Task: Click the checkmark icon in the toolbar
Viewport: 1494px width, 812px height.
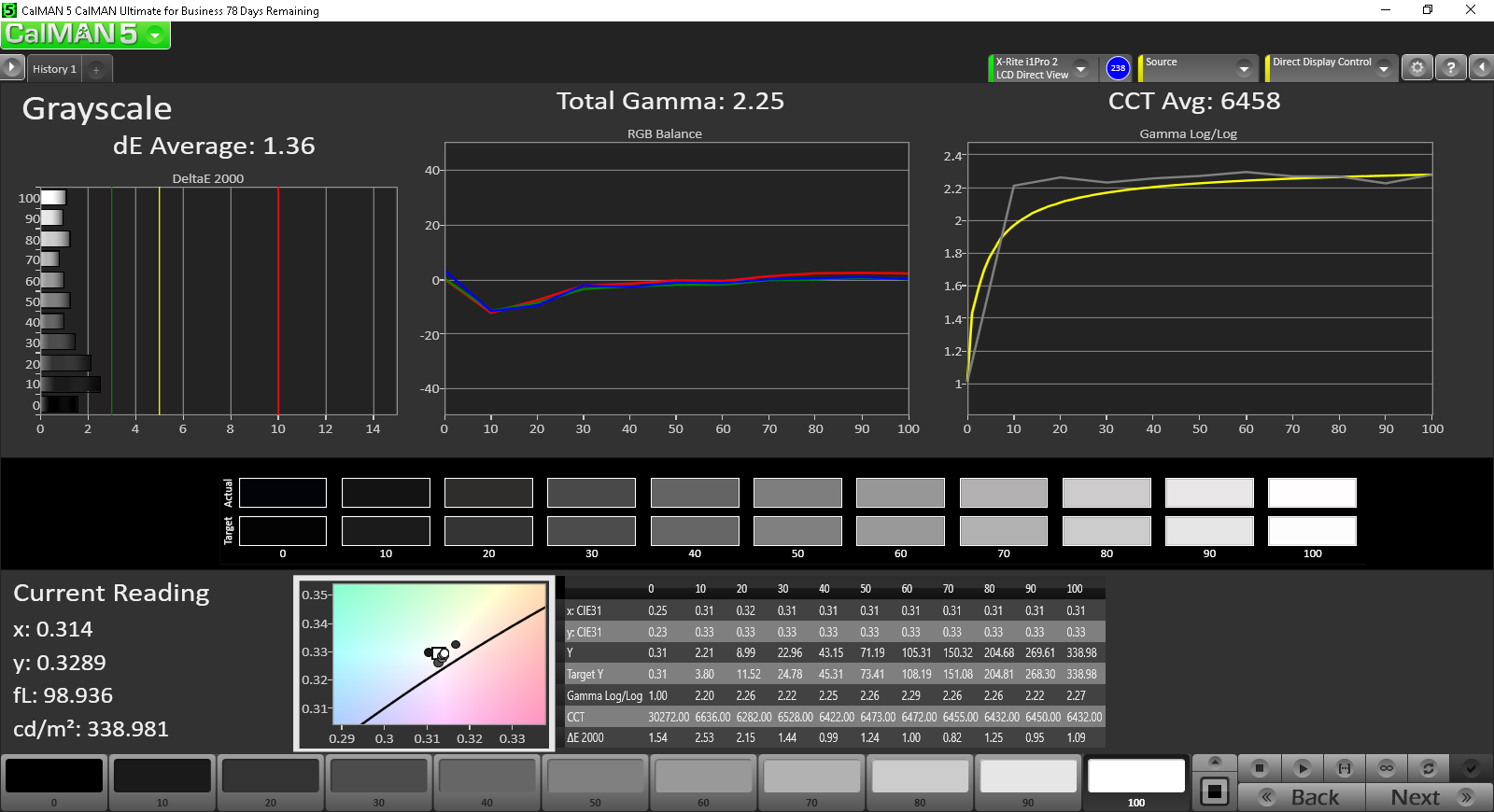Action: 1471,768
